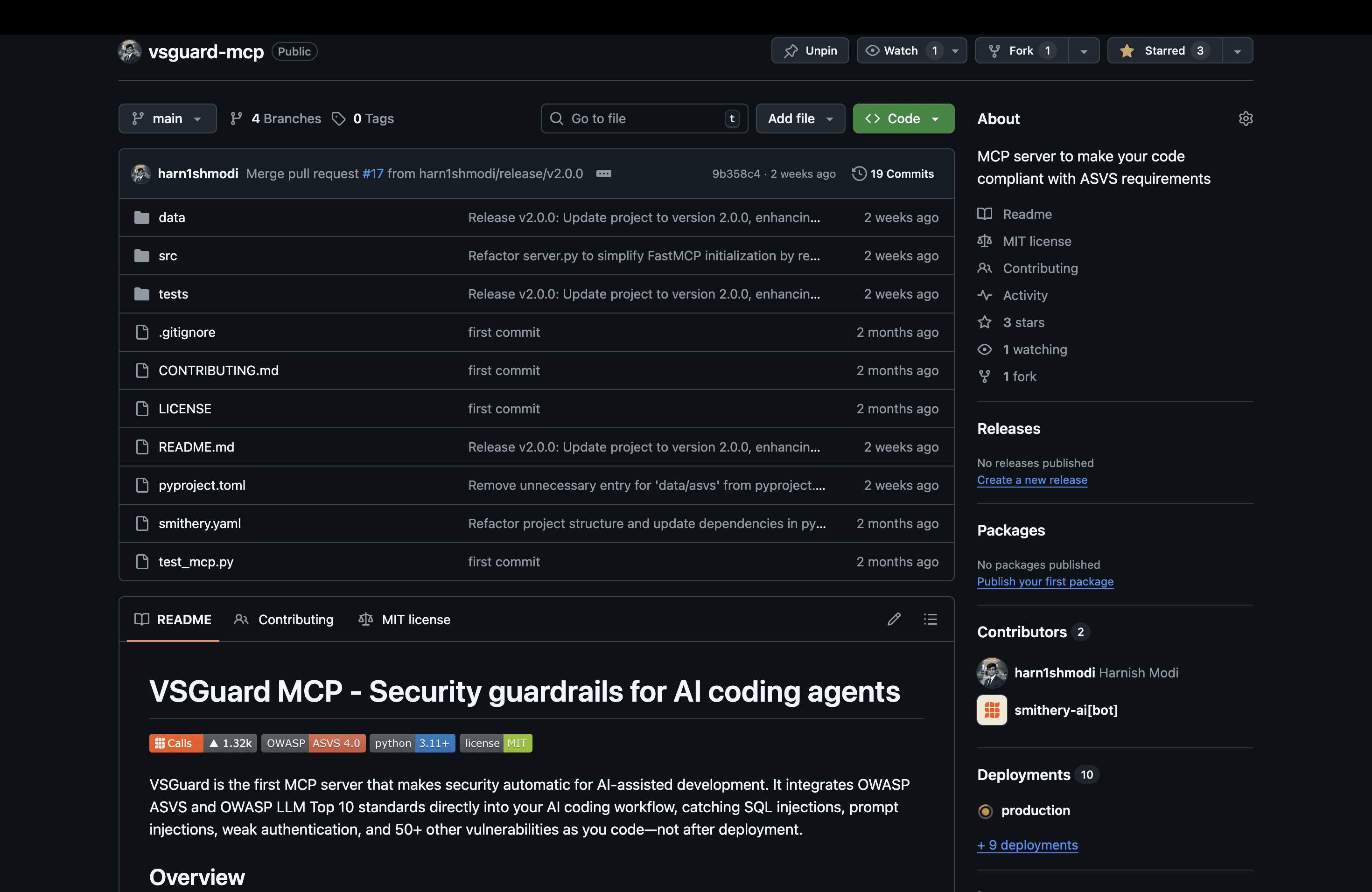Viewport: 1372px width, 892px height.
Task: Open the + 9 deployments link
Action: (x=1027, y=845)
